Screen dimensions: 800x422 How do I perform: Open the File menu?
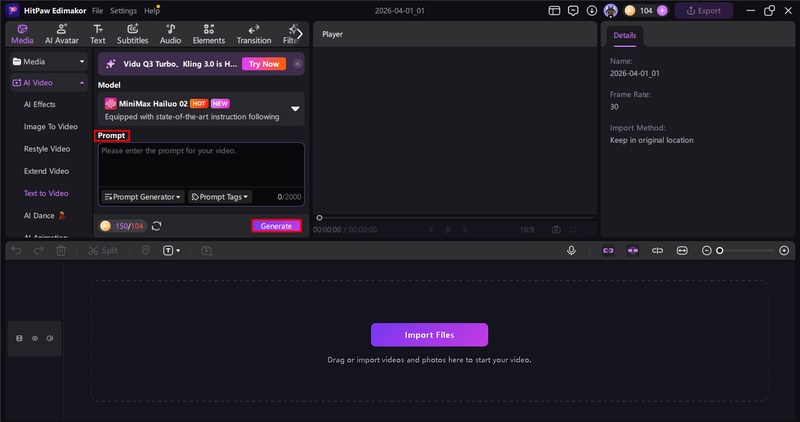[97, 11]
